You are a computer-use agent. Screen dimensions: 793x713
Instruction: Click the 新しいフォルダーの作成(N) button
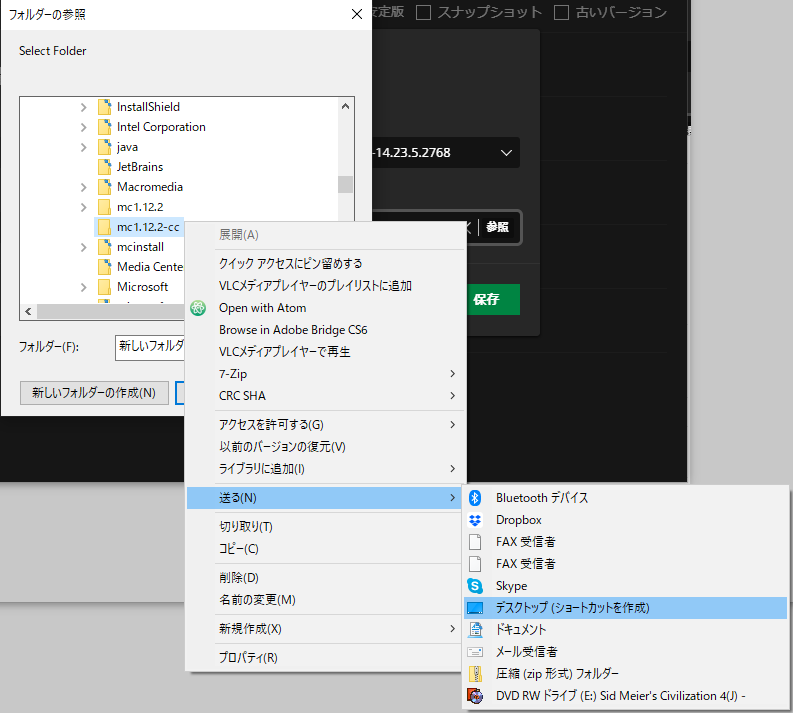click(x=94, y=393)
